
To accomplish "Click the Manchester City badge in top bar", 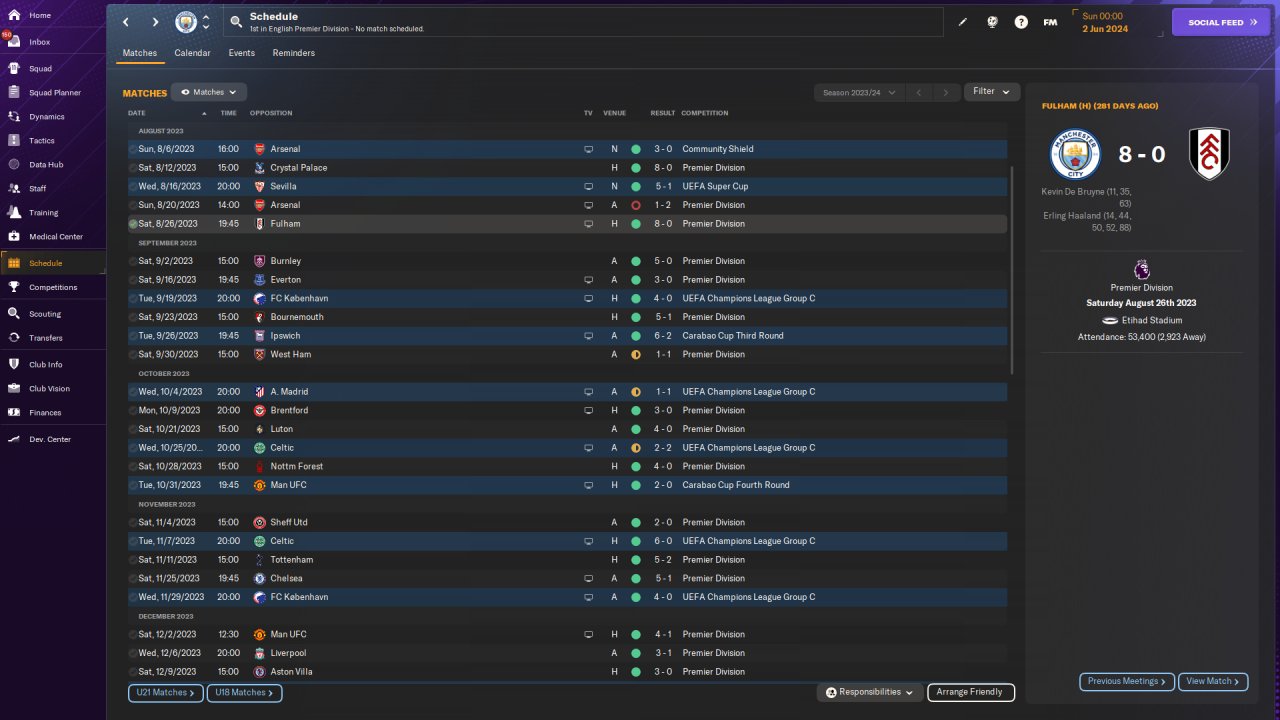I will point(186,22).
